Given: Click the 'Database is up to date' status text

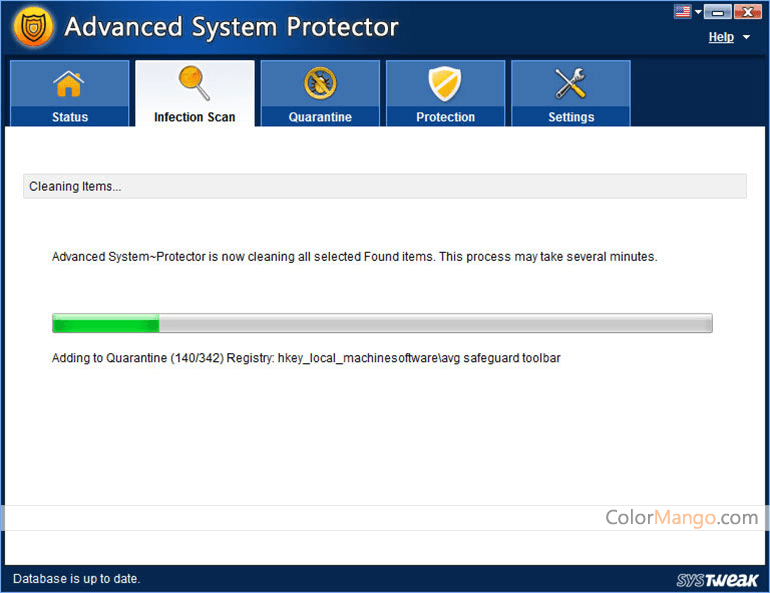Looking at the screenshot, I should 77,579.
